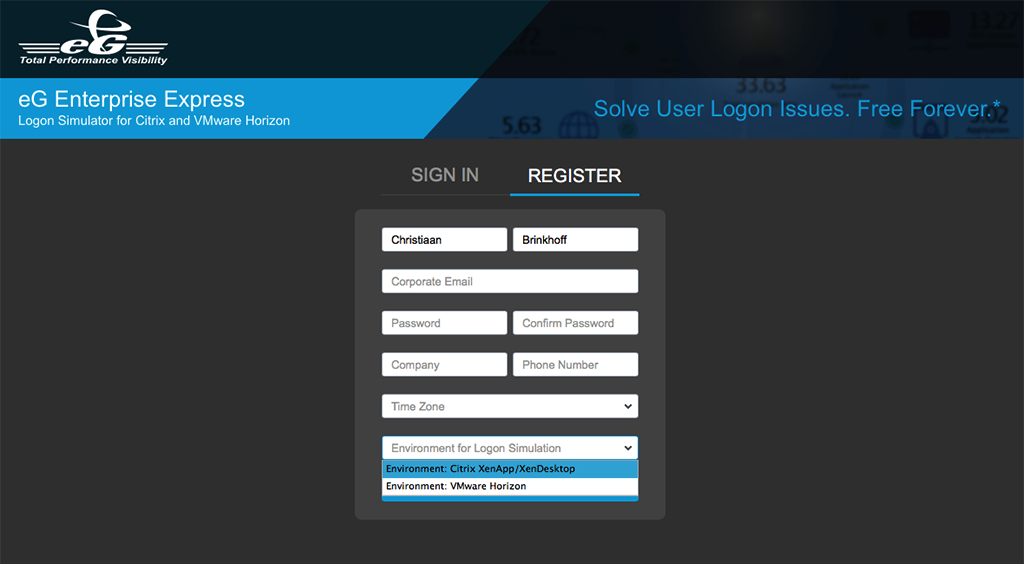This screenshot has height=564, width=1024.
Task: Focus the Corporate Email field
Action: [510, 281]
